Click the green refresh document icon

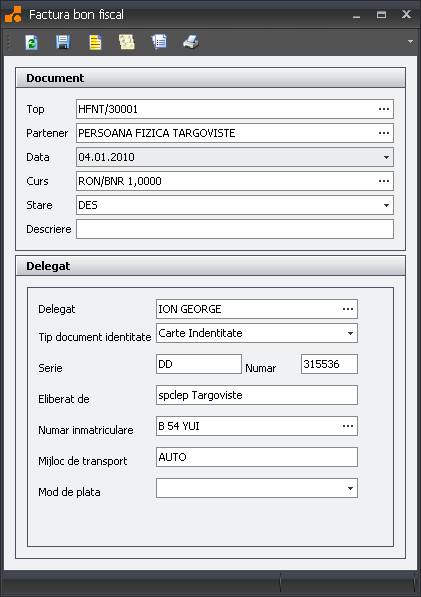point(31,42)
